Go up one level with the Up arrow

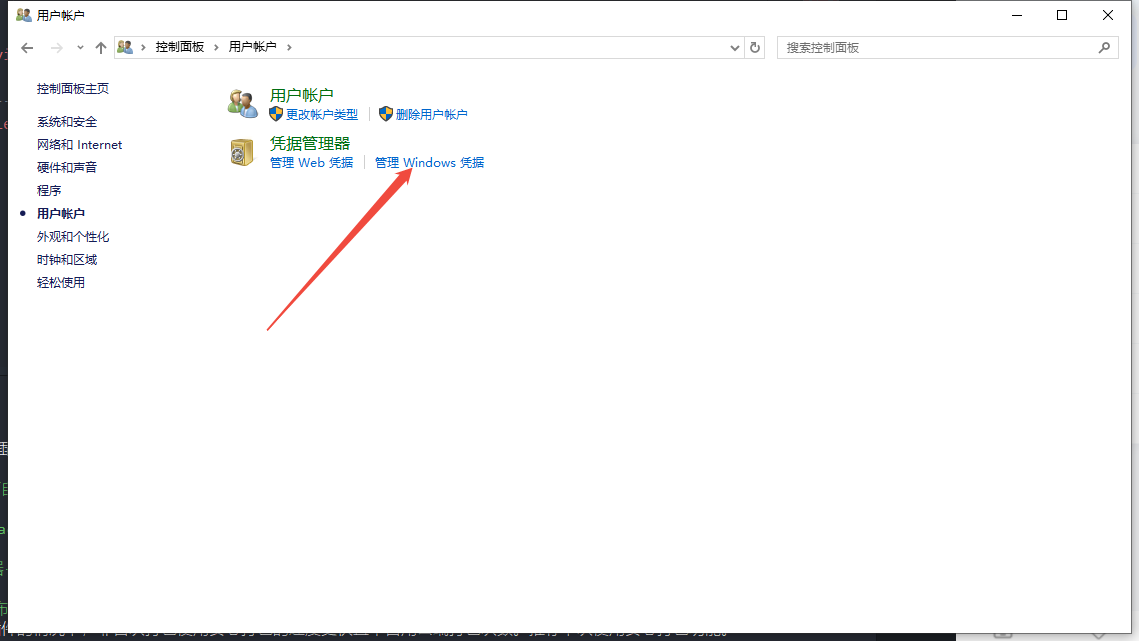click(100, 47)
